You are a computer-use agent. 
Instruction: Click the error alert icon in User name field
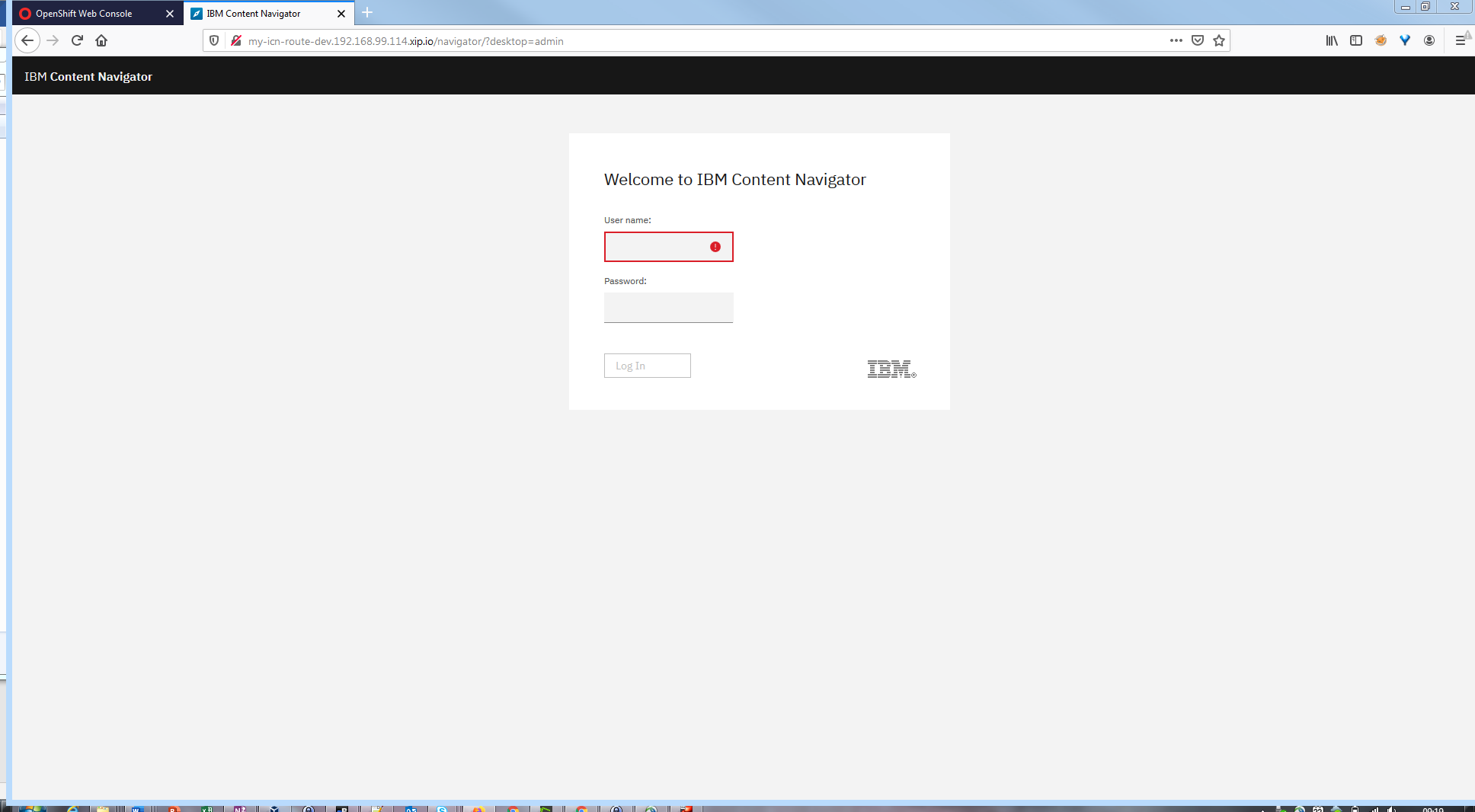pos(715,247)
